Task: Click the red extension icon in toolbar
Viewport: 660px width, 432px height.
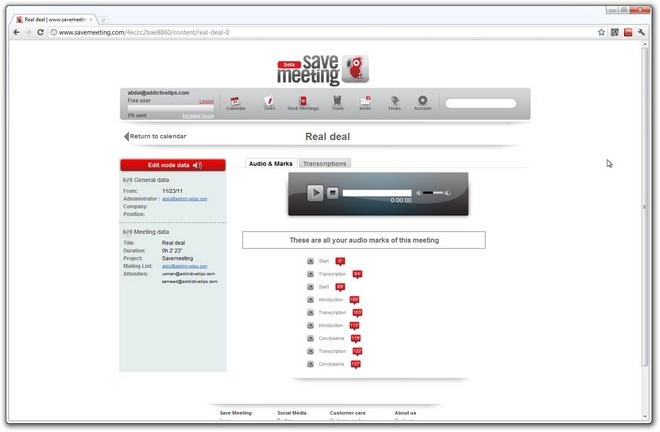Action: (628, 32)
